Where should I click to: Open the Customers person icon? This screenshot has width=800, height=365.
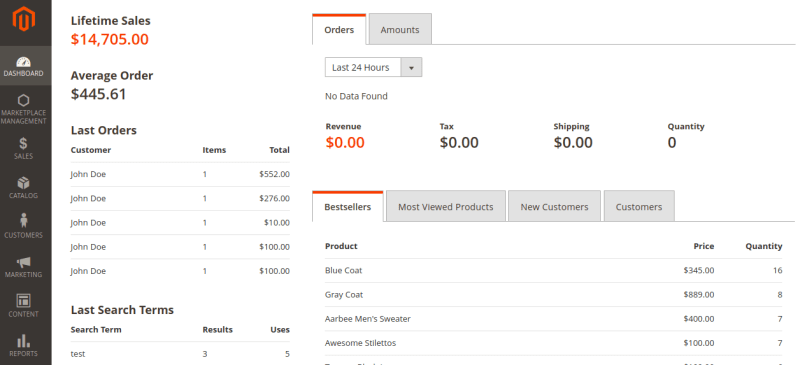(x=23, y=221)
